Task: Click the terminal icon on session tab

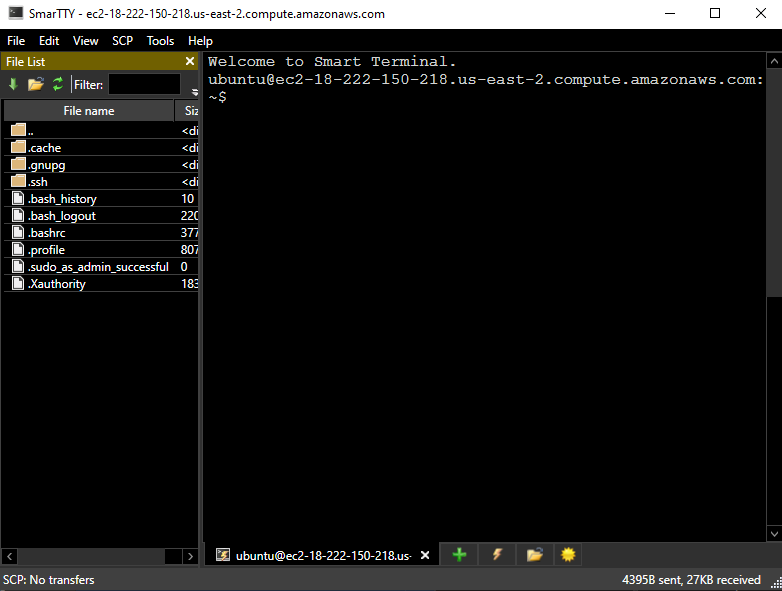Action: click(223, 555)
